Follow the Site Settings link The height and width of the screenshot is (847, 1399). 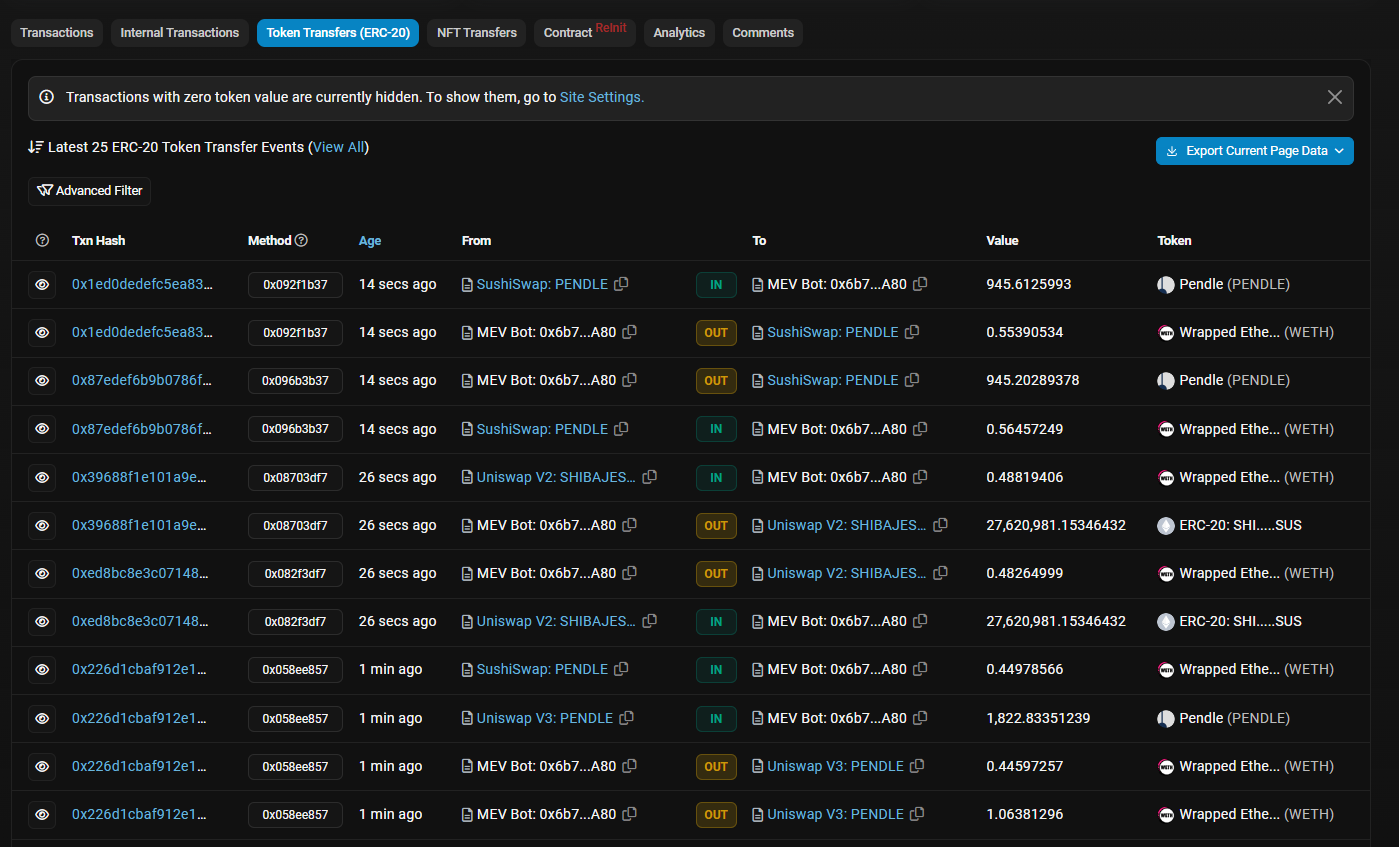(x=602, y=97)
